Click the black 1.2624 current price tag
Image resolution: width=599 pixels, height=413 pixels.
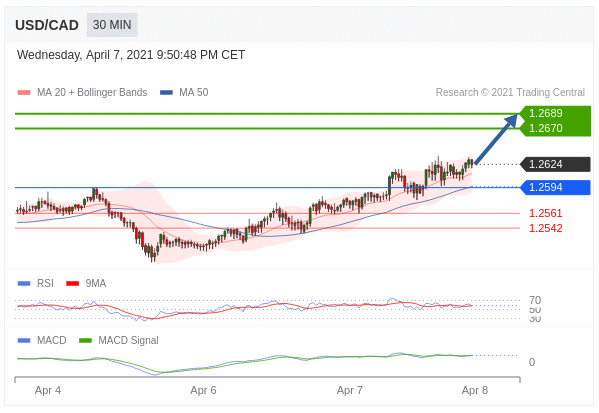(555, 164)
